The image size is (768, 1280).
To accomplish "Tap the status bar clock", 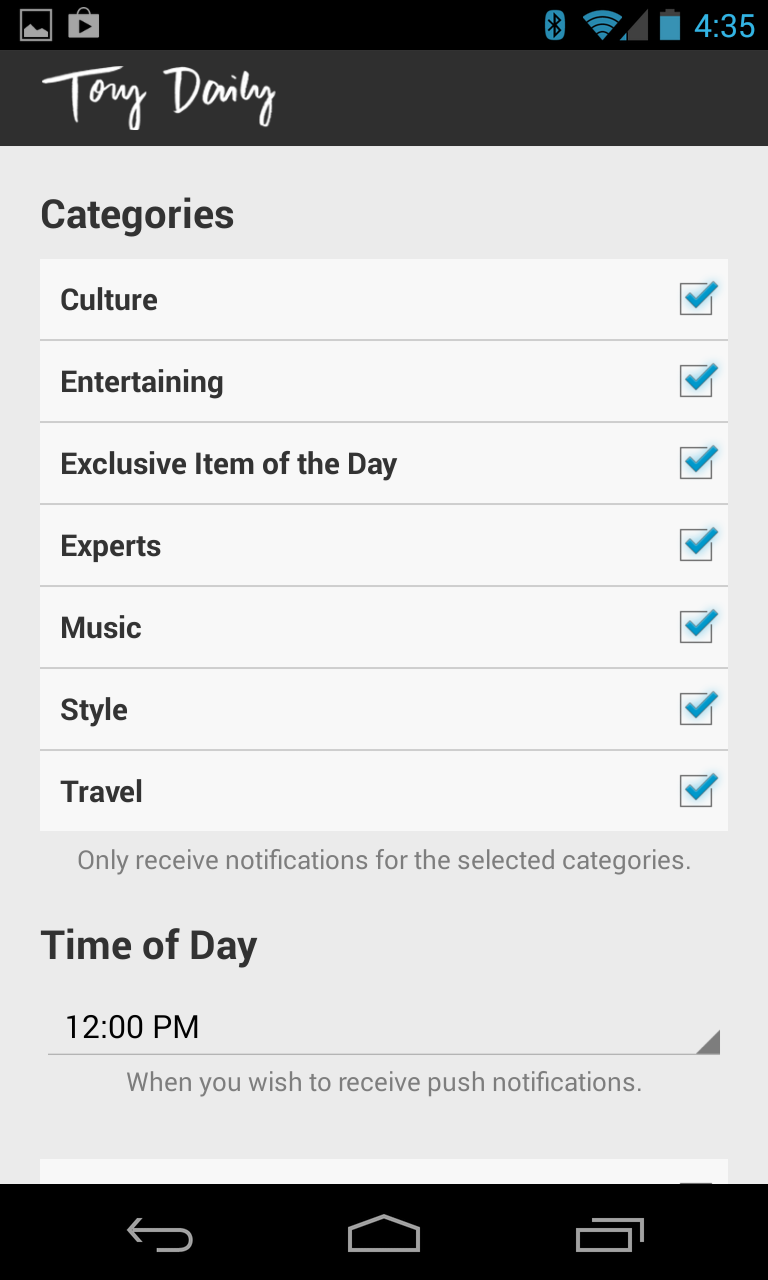I will pyautogui.click(x=724, y=25).
